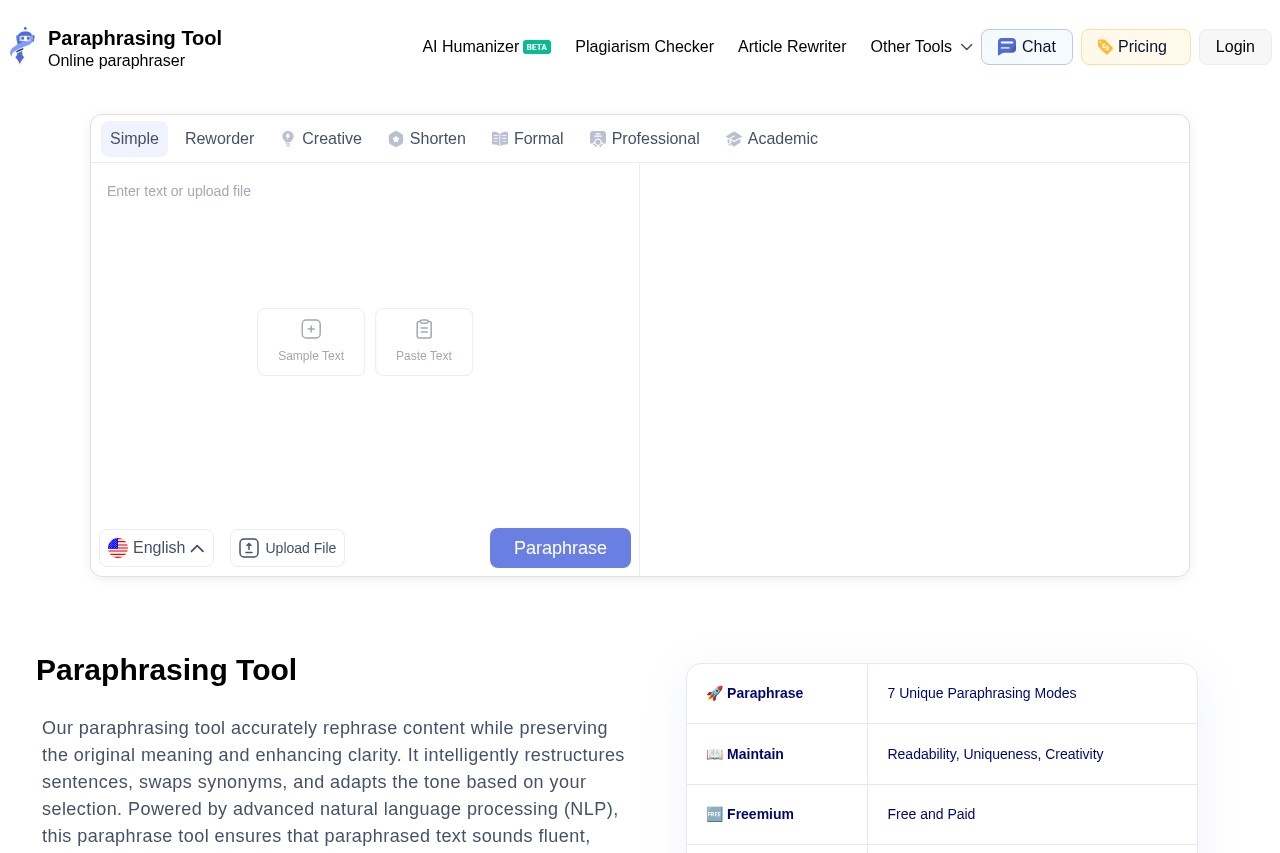Click the Chat speech bubble icon
1280x853 pixels.
pos(1006,47)
